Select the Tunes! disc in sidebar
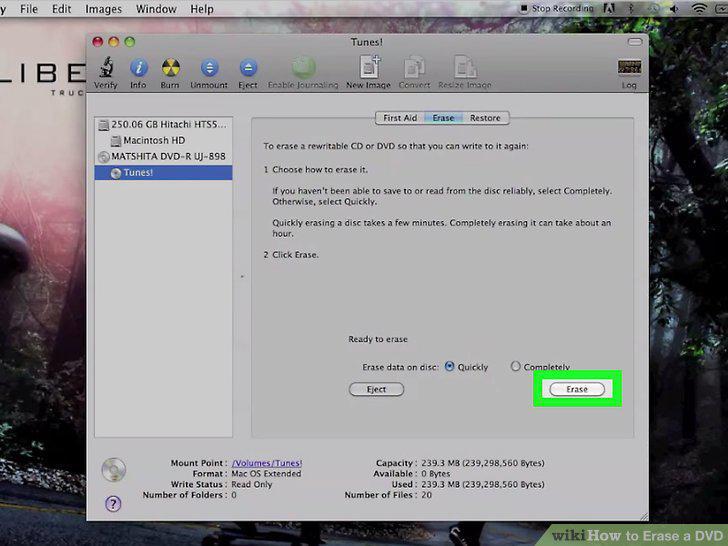 [x=163, y=173]
